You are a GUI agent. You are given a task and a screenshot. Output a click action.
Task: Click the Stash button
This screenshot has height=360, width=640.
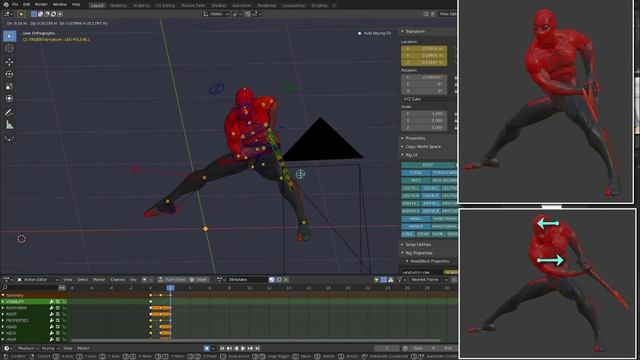coord(199,280)
